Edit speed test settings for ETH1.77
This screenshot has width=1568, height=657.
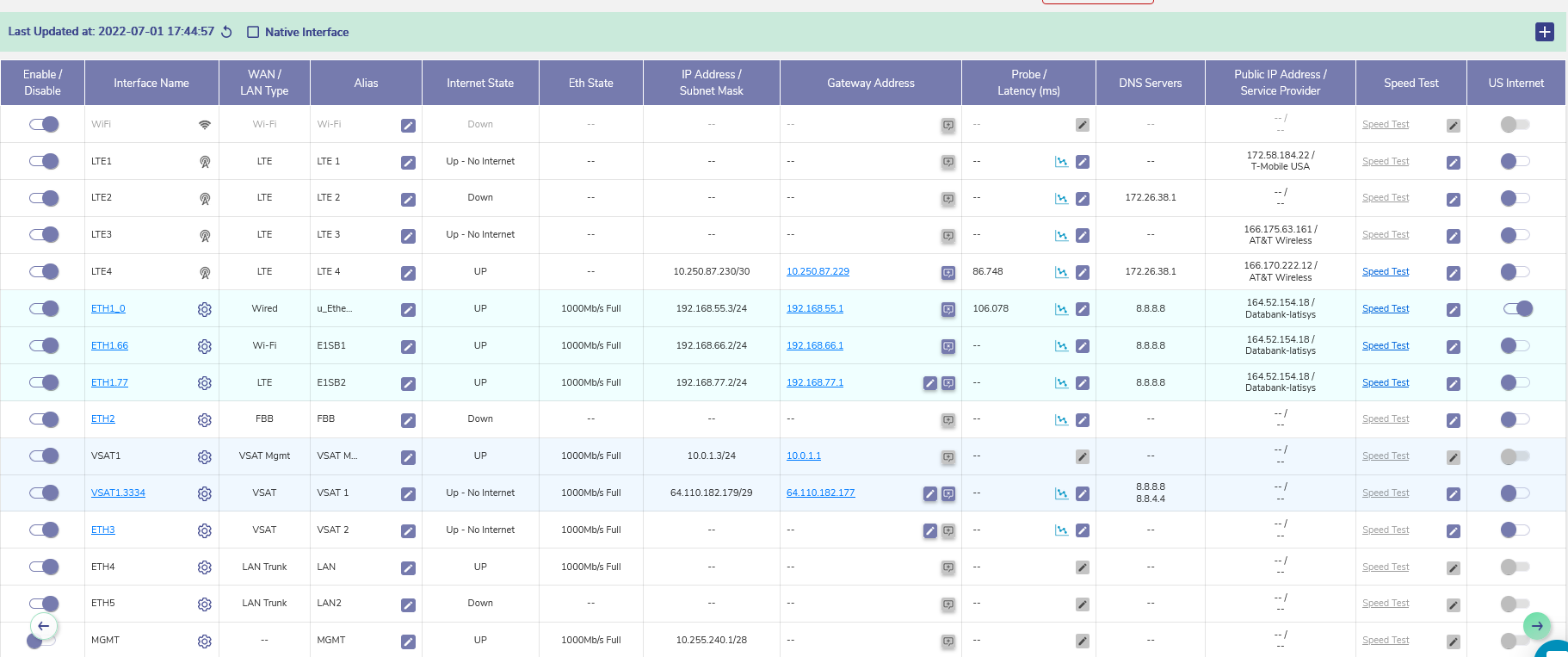pos(1453,383)
